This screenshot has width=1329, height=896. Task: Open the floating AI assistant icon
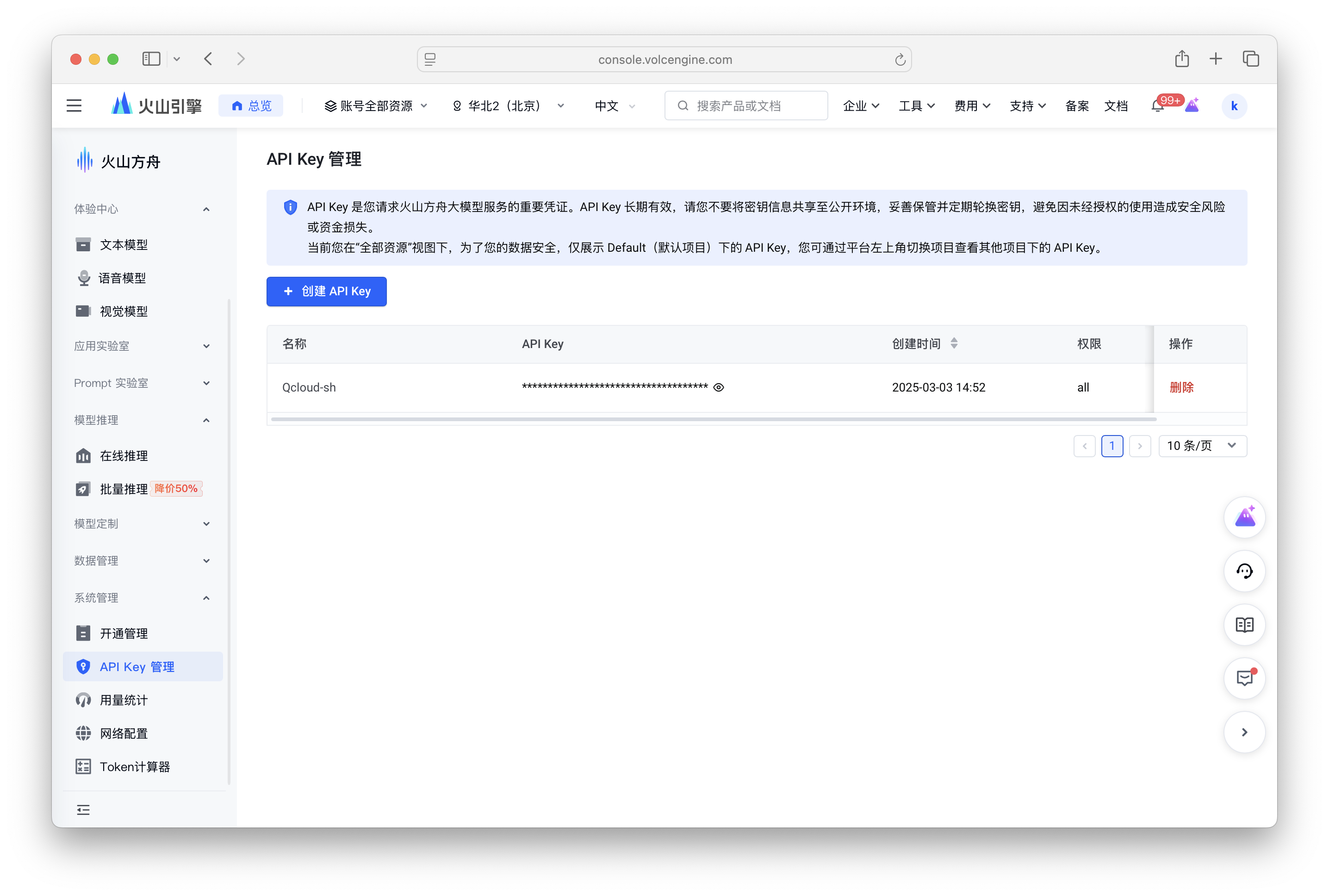(x=1245, y=517)
